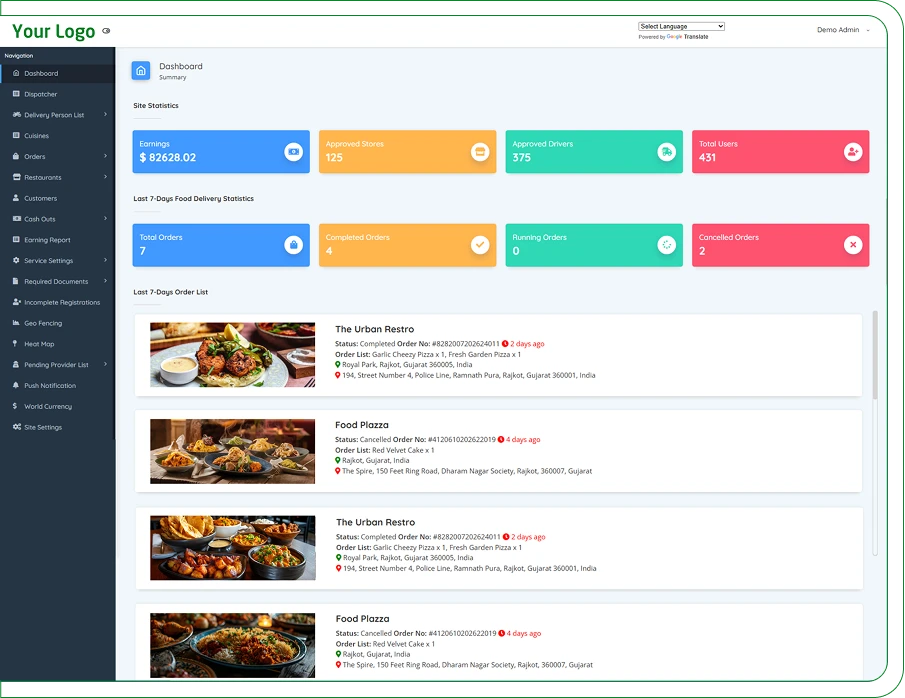Click the Required Documents file icon
Viewport: 905px width, 698px height.
pyautogui.click(x=16, y=281)
